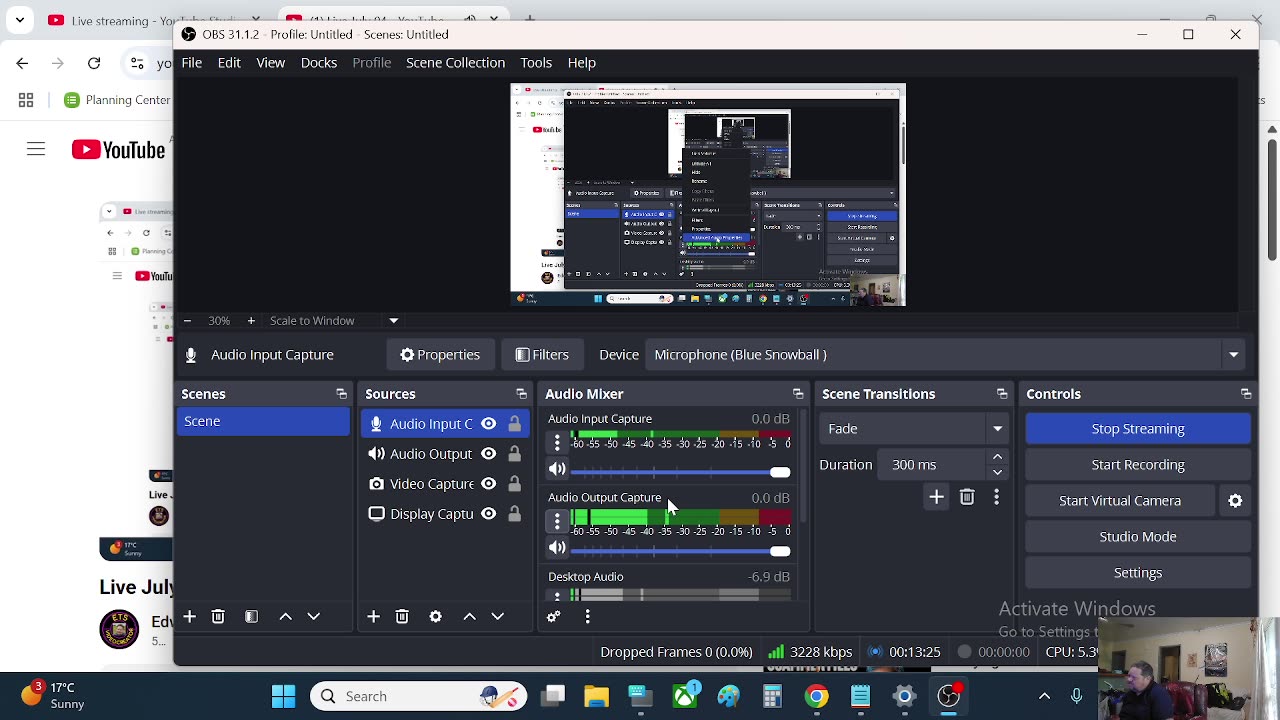The image size is (1280, 720).
Task: Open Chrome tab search chevron
Action: coord(20,20)
